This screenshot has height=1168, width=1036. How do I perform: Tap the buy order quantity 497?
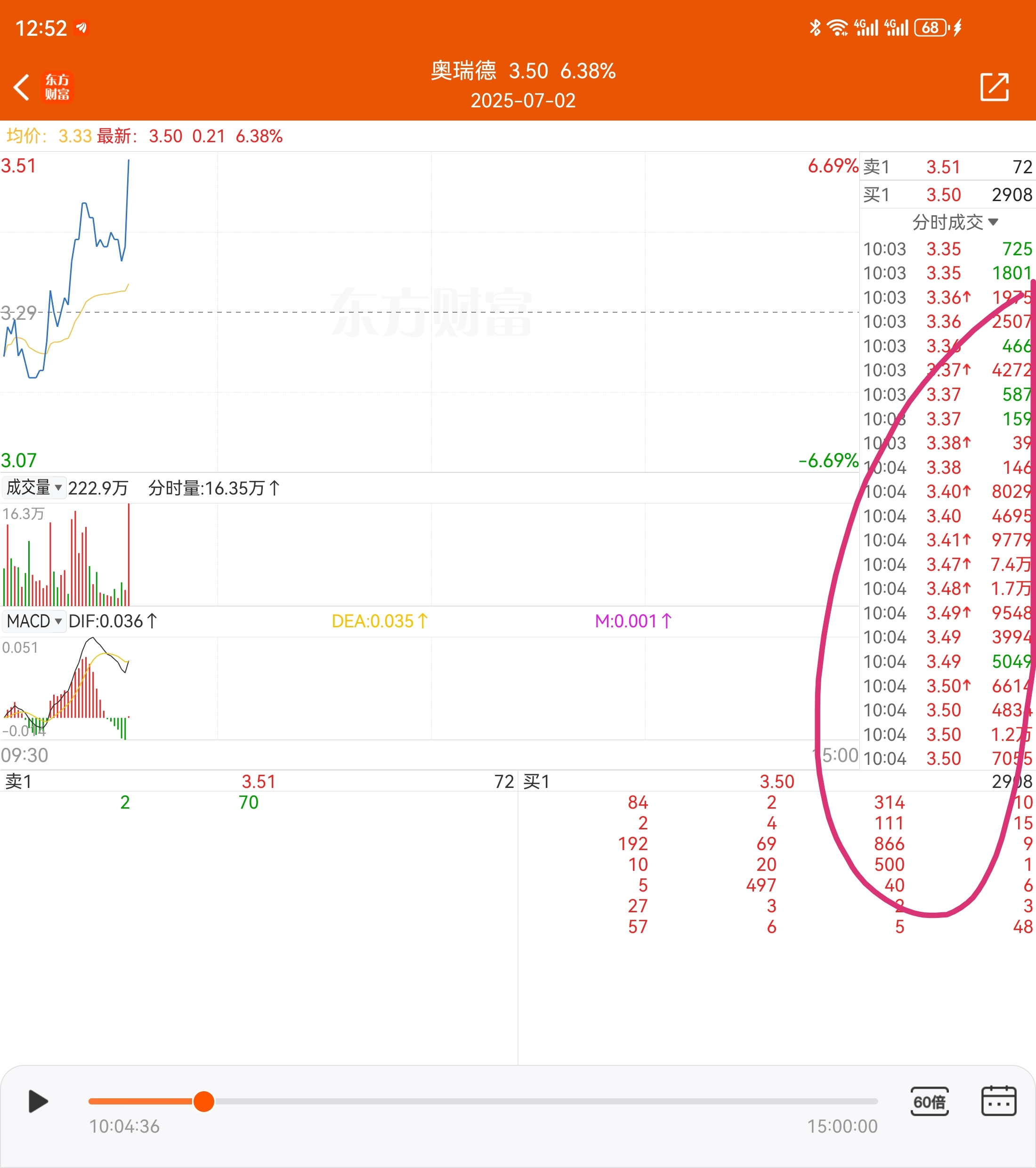click(x=761, y=885)
